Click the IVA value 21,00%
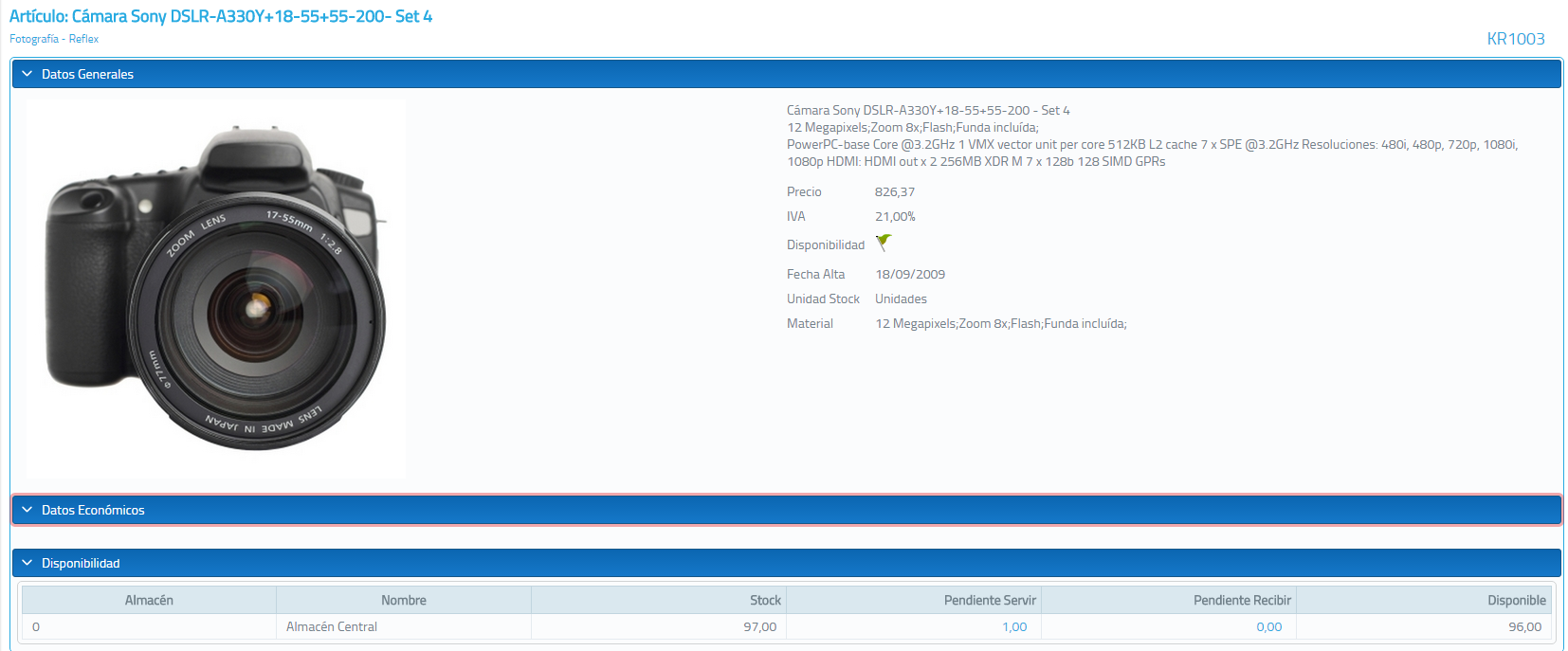The image size is (1568, 651). tap(895, 216)
